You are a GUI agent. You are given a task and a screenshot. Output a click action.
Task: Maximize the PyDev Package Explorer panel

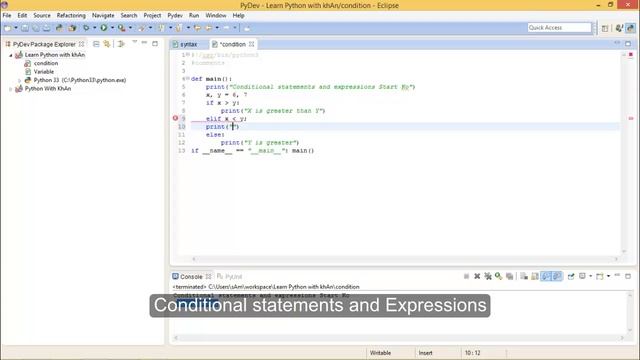coord(155,43)
